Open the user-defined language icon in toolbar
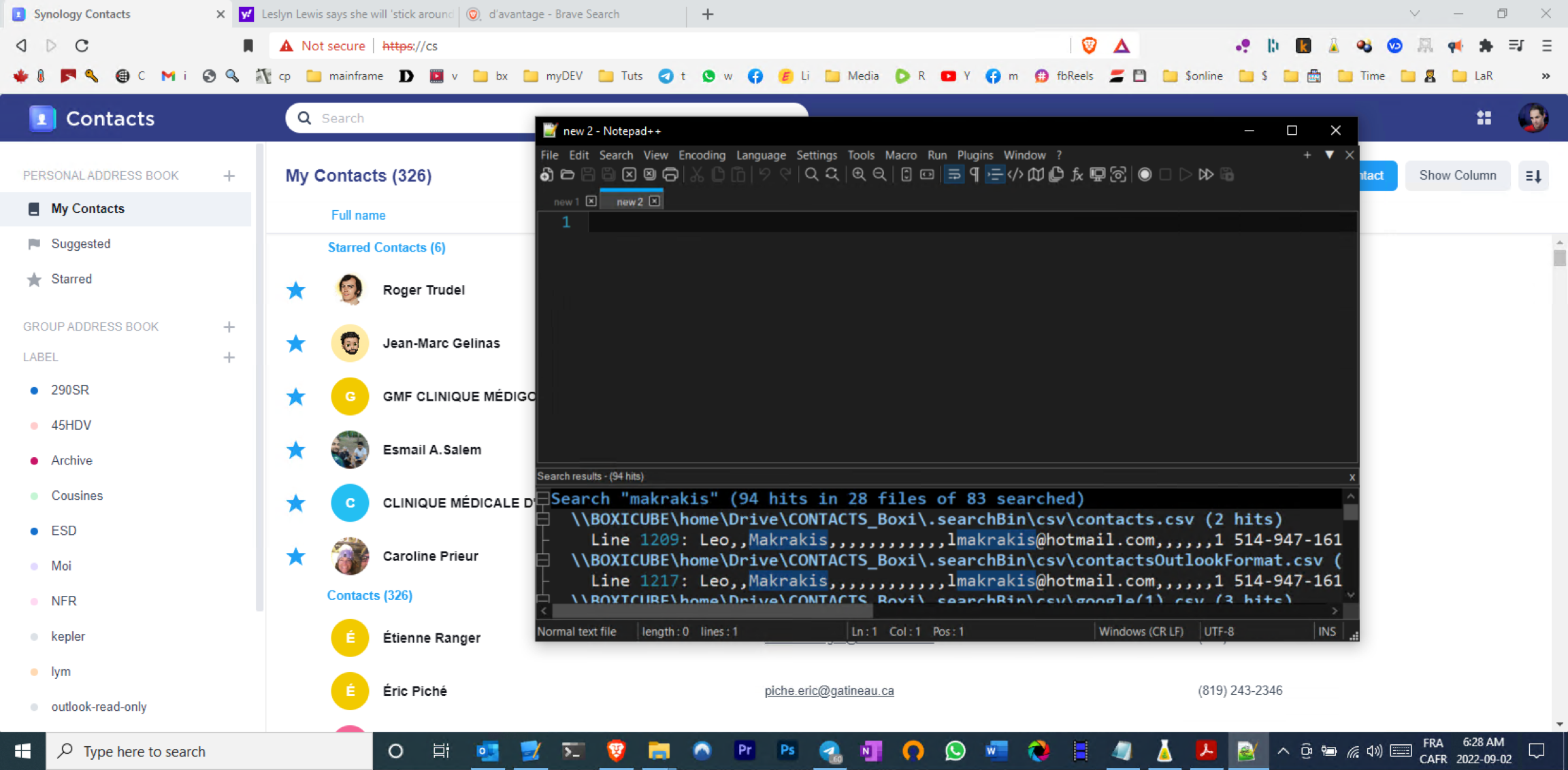 click(1015, 175)
